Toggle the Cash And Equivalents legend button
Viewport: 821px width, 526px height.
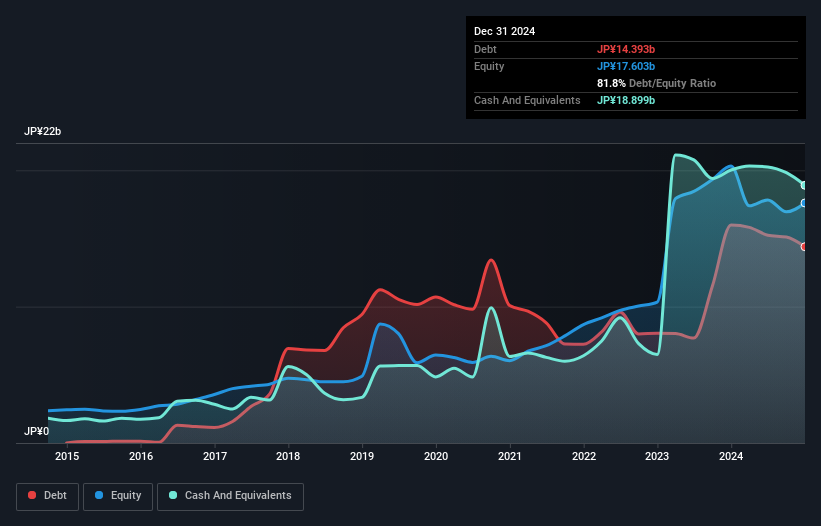(230, 496)
